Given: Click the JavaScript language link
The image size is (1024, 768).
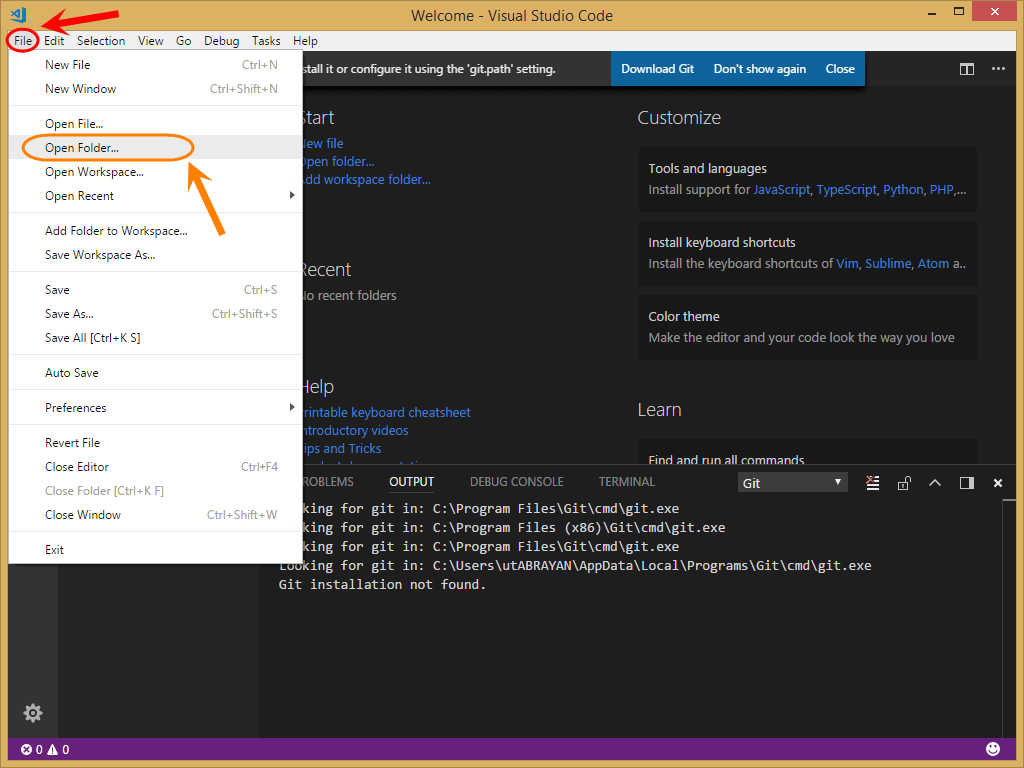Looking at the screenshot, I should click(x=782, y=189).
